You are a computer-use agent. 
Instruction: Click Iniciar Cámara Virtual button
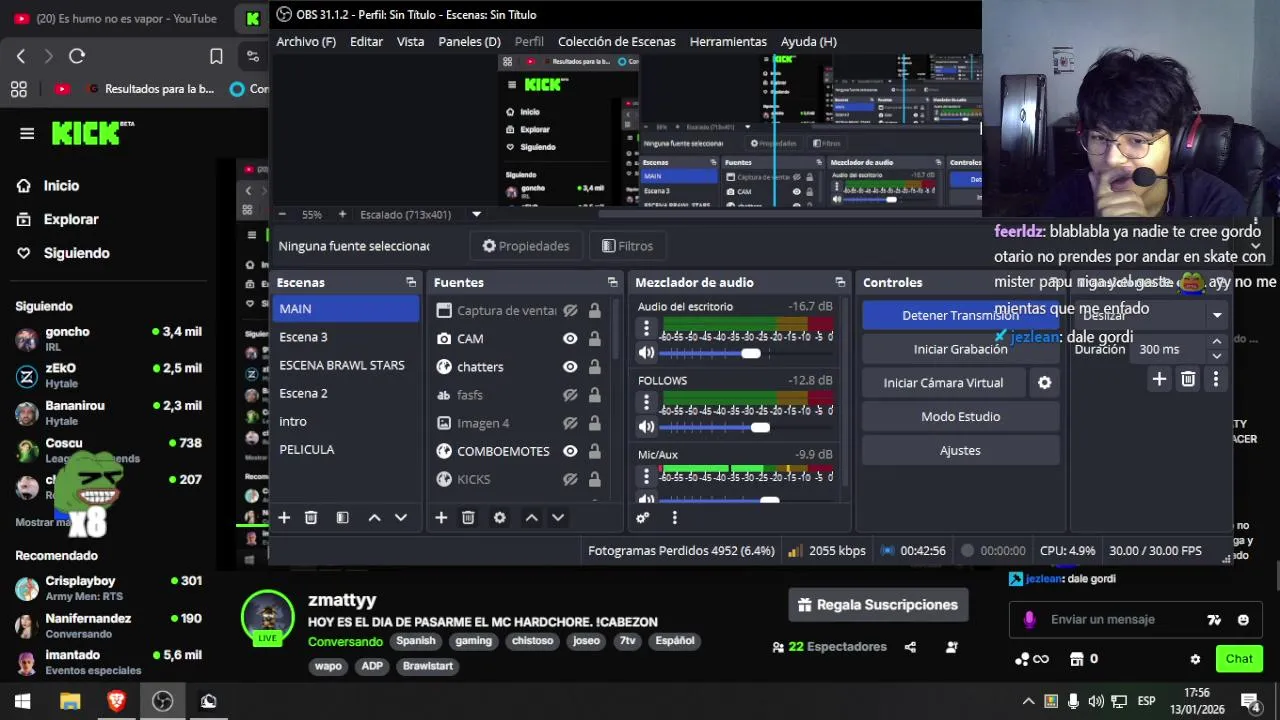point(943,383)
